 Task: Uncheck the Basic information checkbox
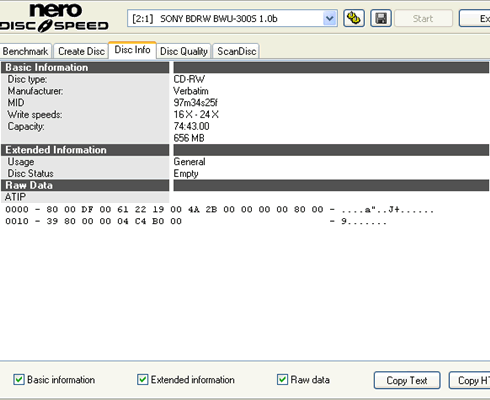click(19, 379)
